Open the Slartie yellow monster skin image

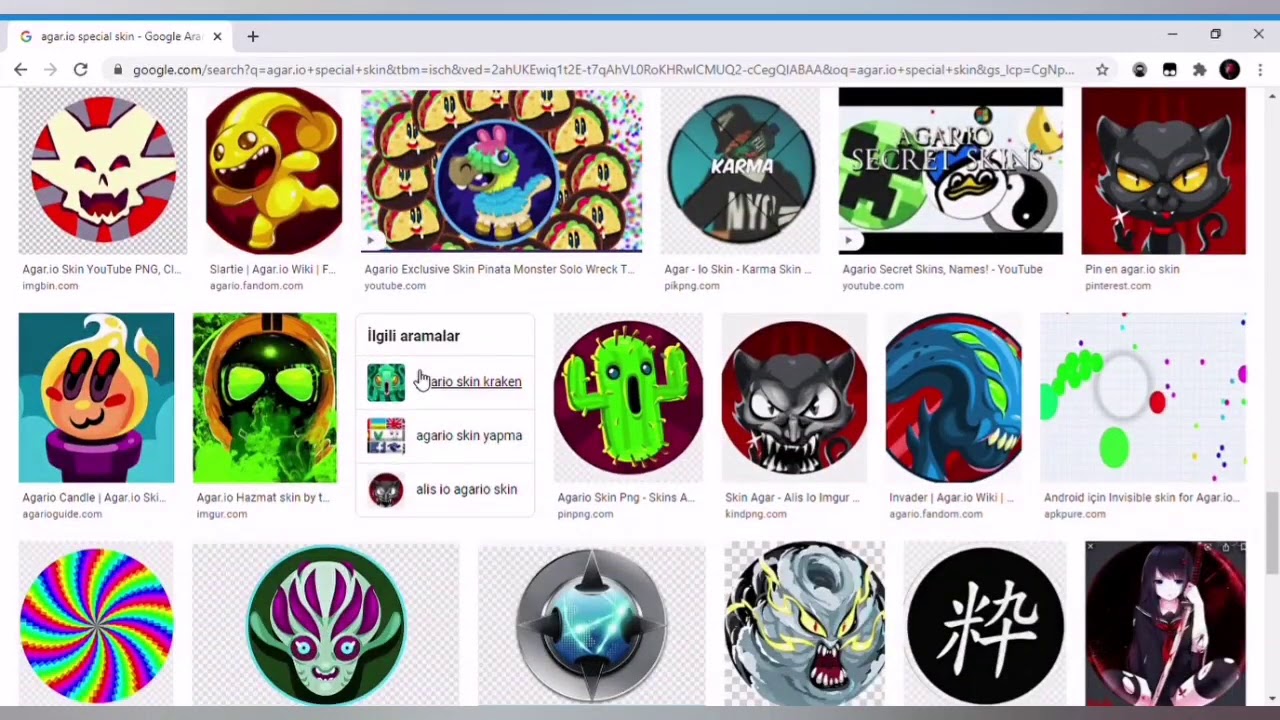point(274,171)
